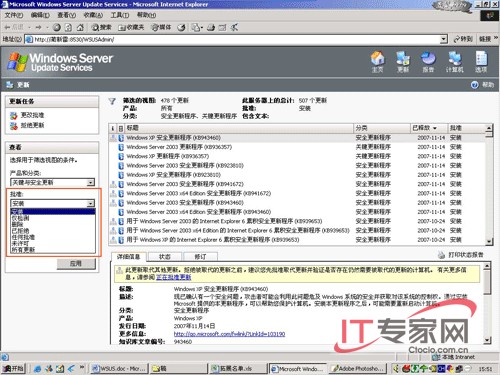
Task: Select 已拒绝 in the approval dropdown list
Action: click(53, 231)
